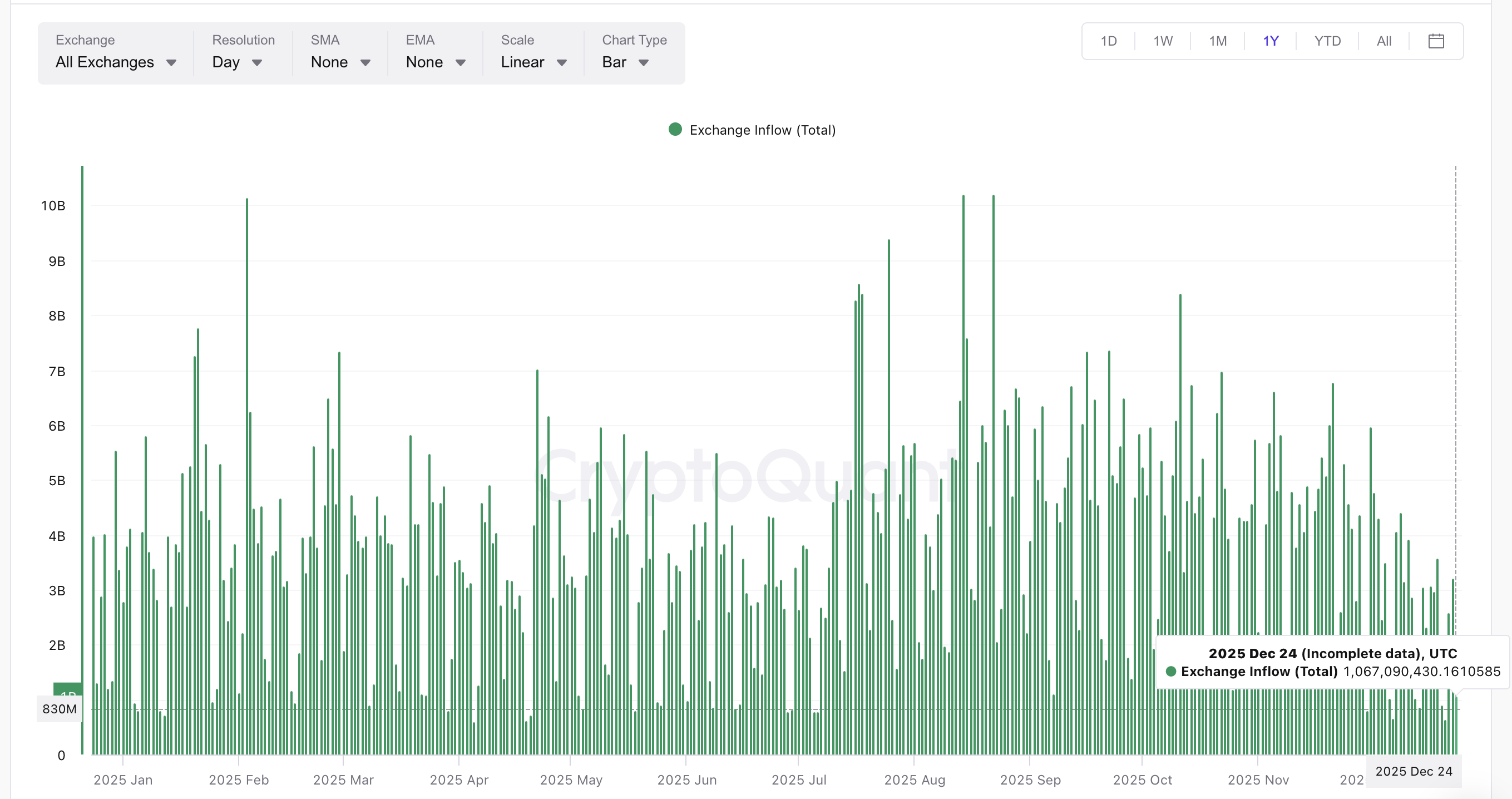Click the 2025 Dec 24 date label
Screen dimensions: 1512x799
1415,771
